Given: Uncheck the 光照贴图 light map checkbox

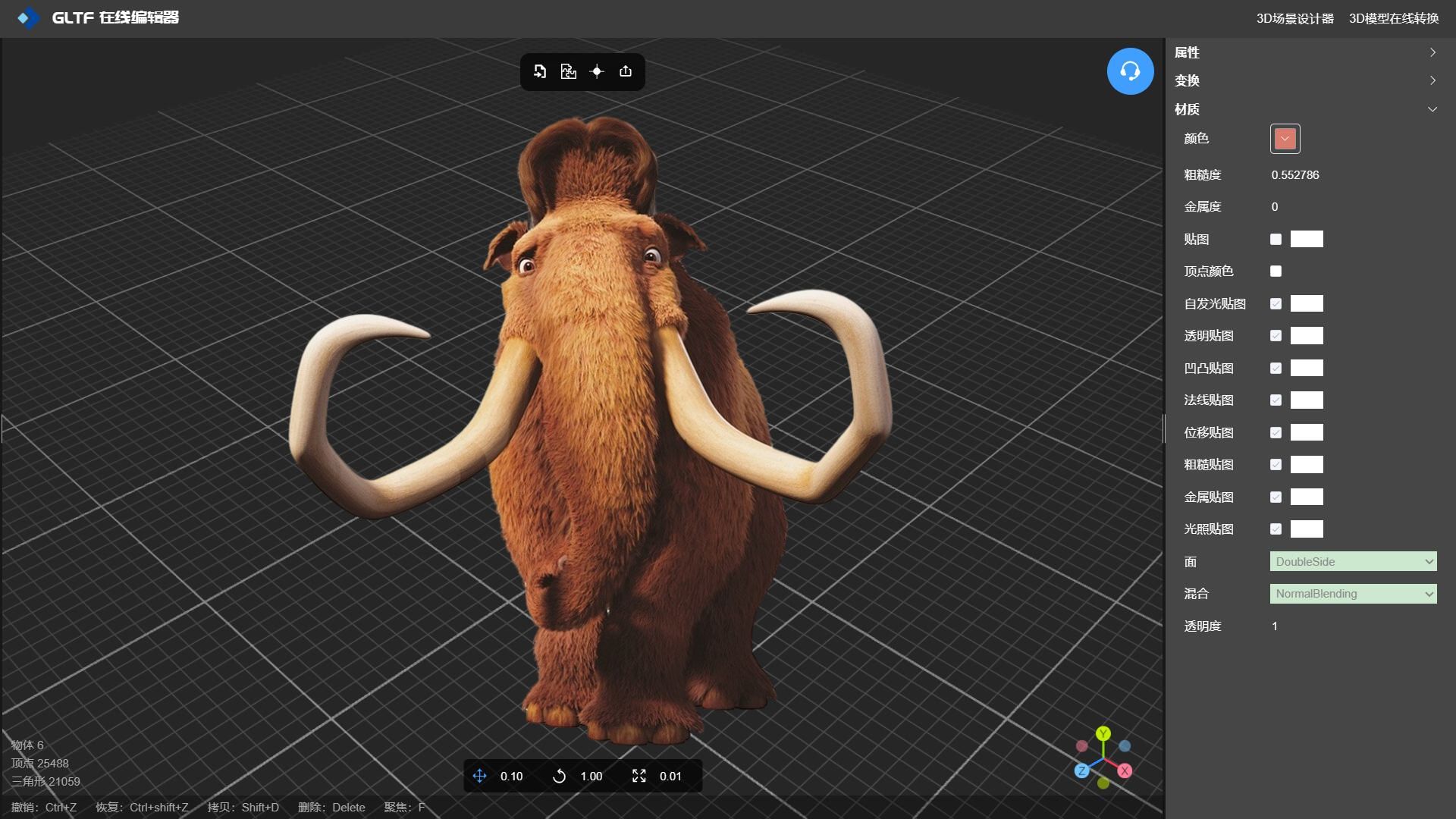Looking at the screenshot, I should [1276, 529].
